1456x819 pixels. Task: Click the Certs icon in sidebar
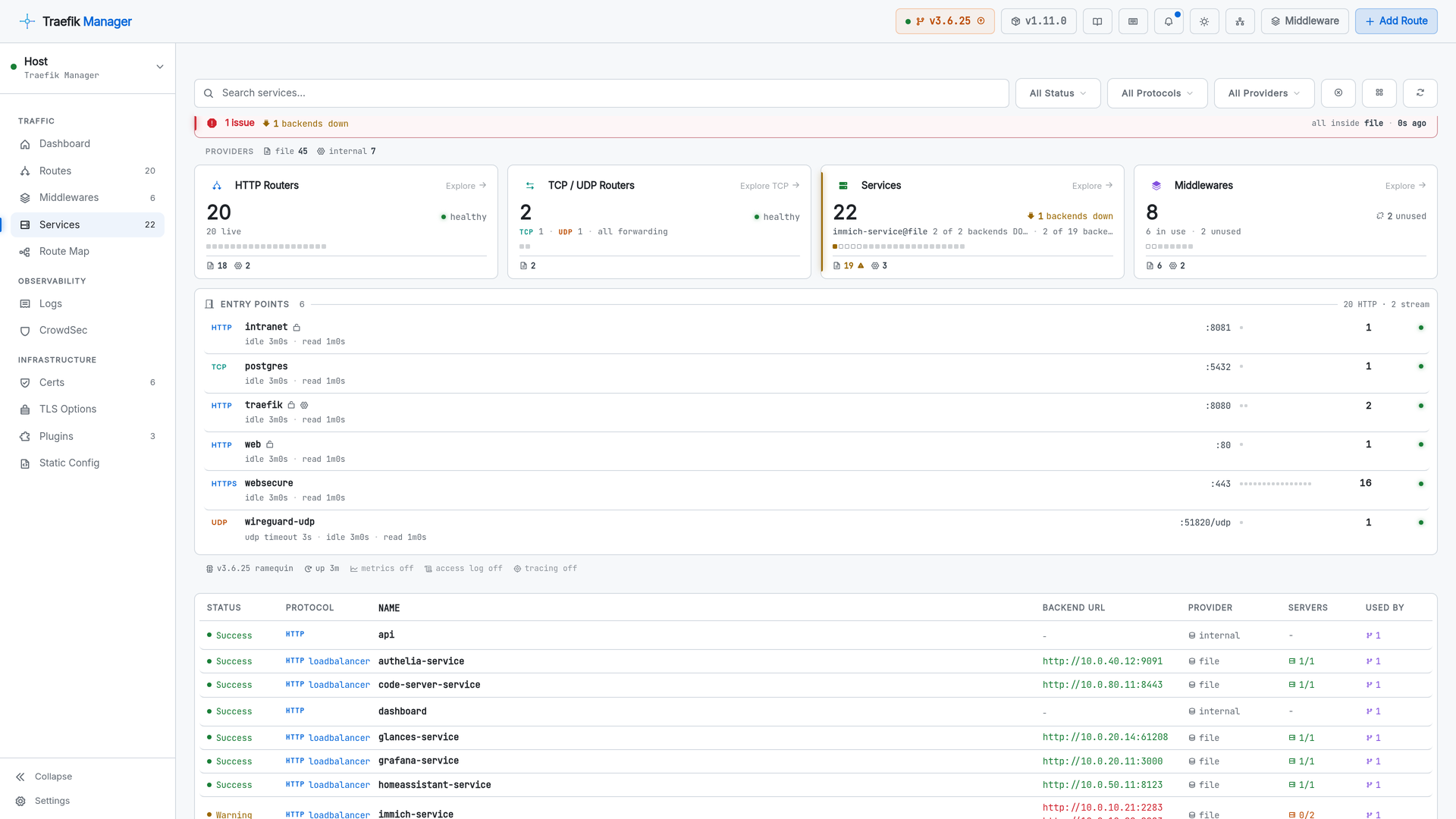click(25, 383)
